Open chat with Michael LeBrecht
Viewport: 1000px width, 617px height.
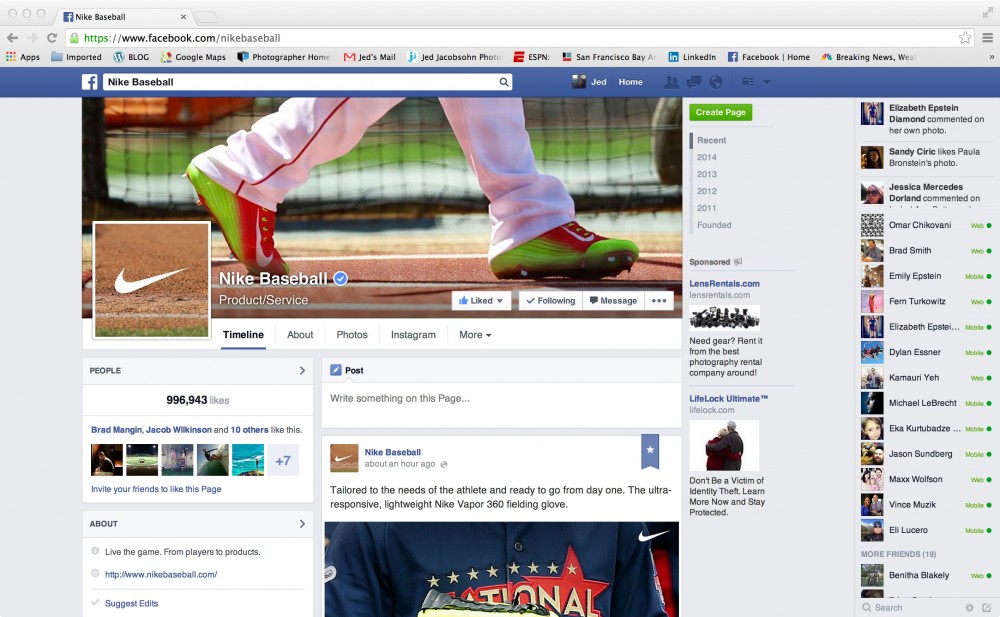[926, 403]
